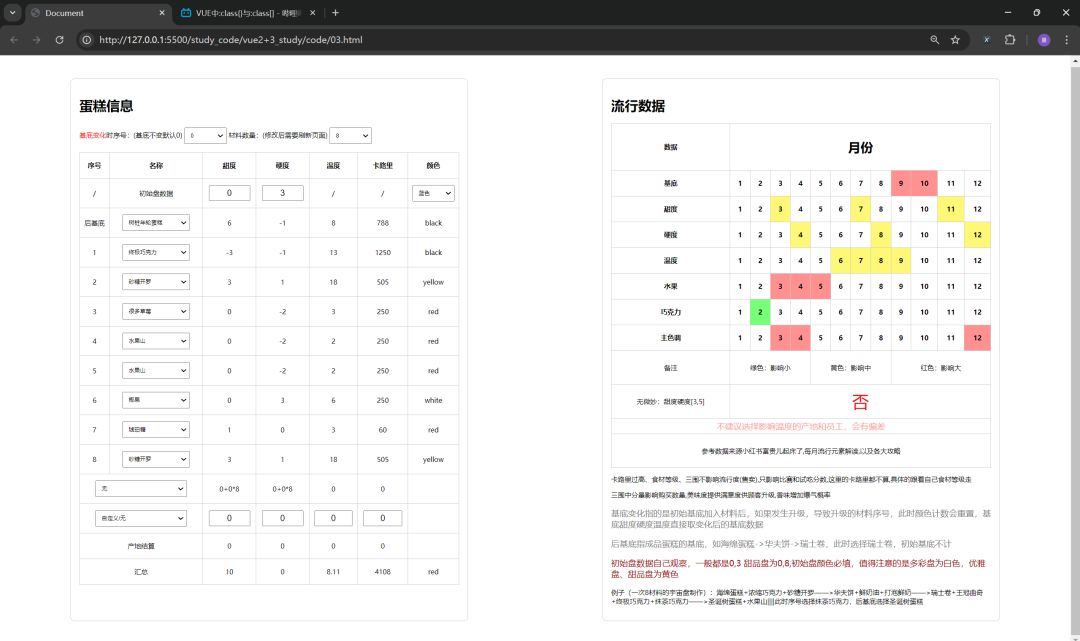Click the 4108 total calorie value
This screenshot has width=1080, height=641.
(x=383, y=572)
